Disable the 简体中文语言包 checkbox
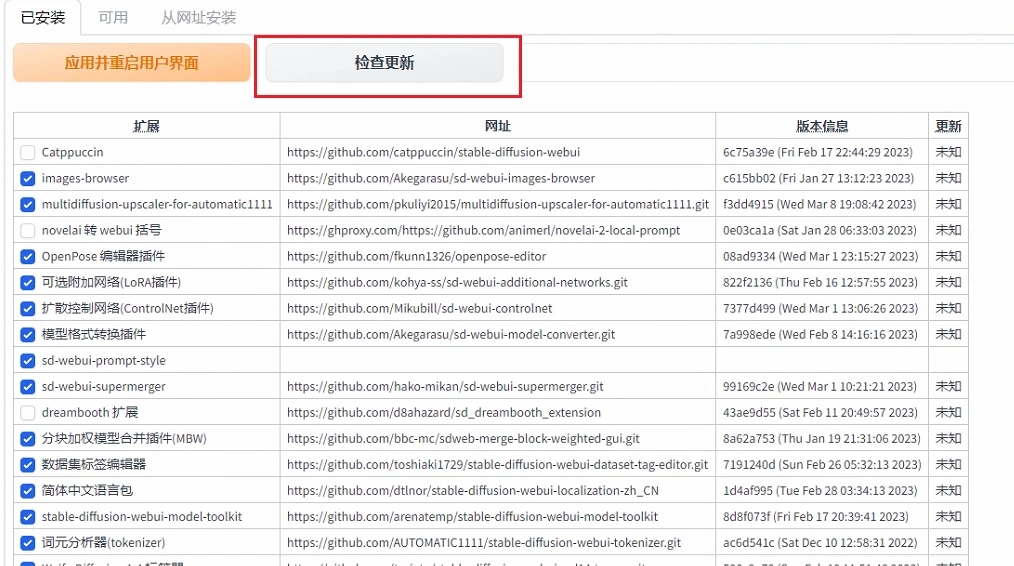This screenshot has width=1014, height=566. [x=28, y=491]
